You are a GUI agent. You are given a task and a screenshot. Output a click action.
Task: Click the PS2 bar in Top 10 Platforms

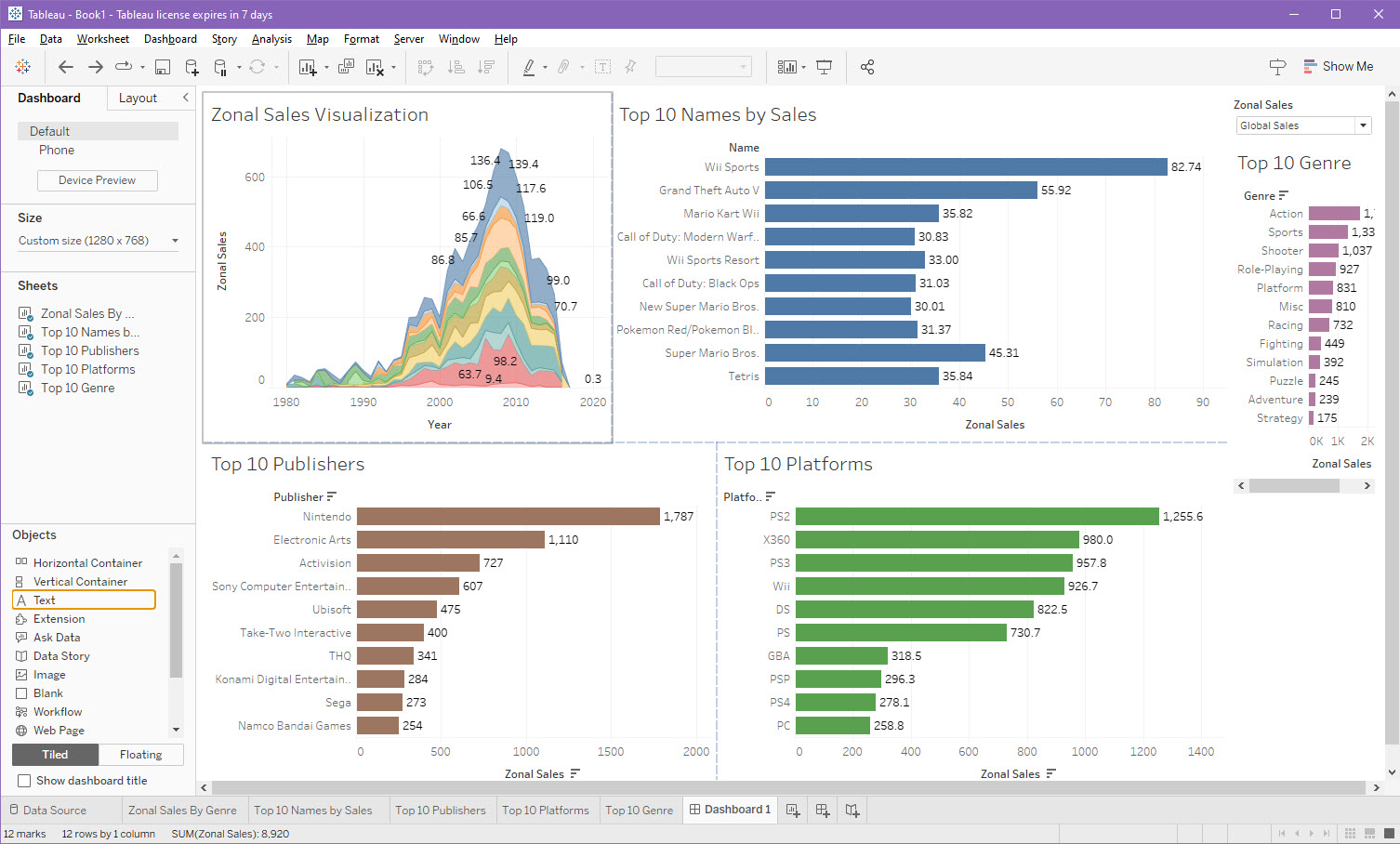pos(977,516)
